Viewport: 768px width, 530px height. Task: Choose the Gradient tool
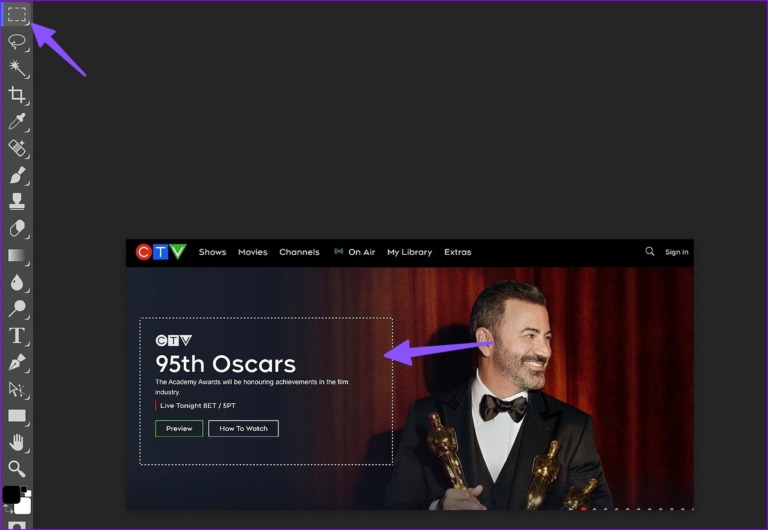(x=17, y=255)
